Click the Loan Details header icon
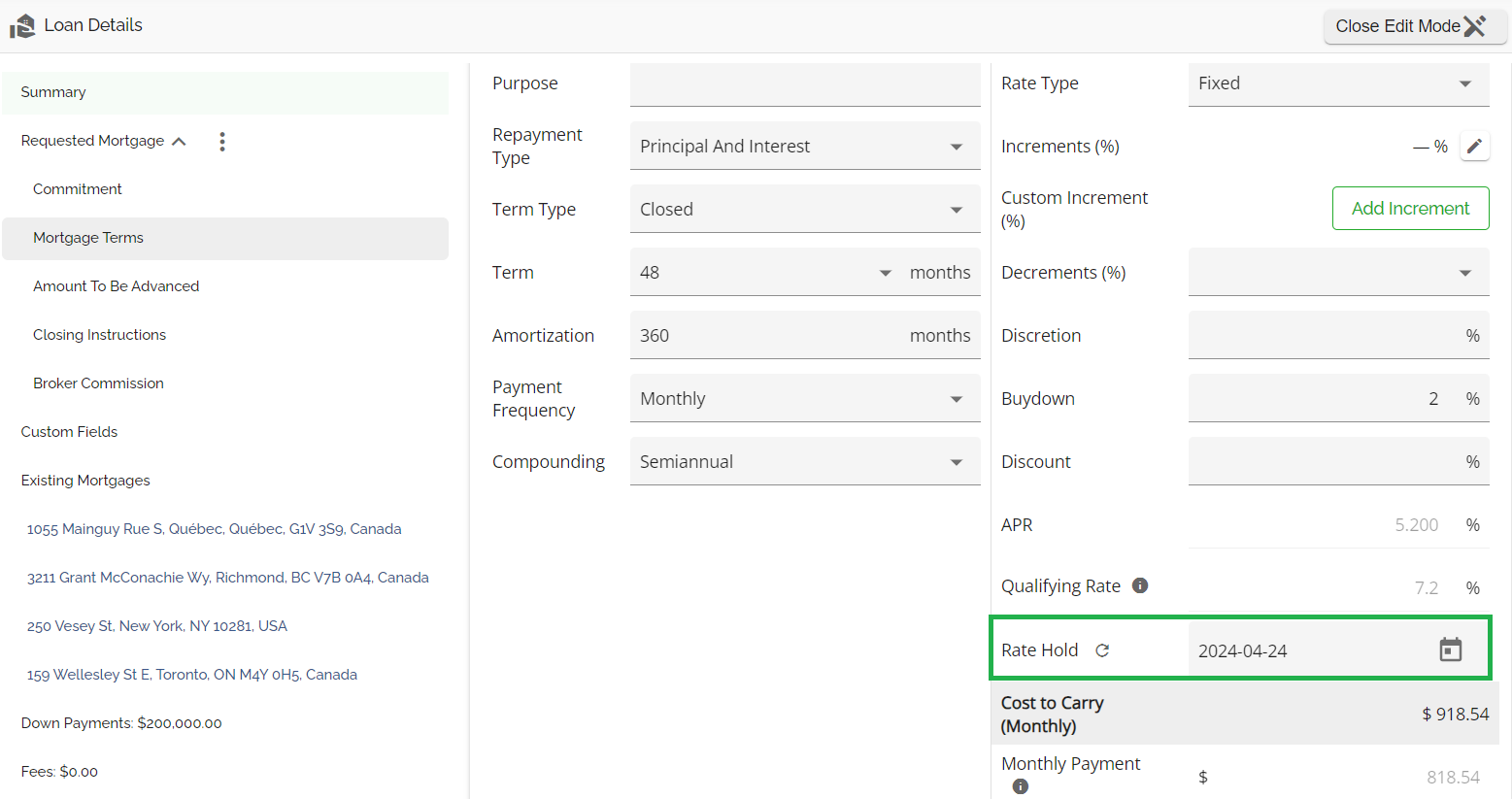 click(x=22, y=26)
